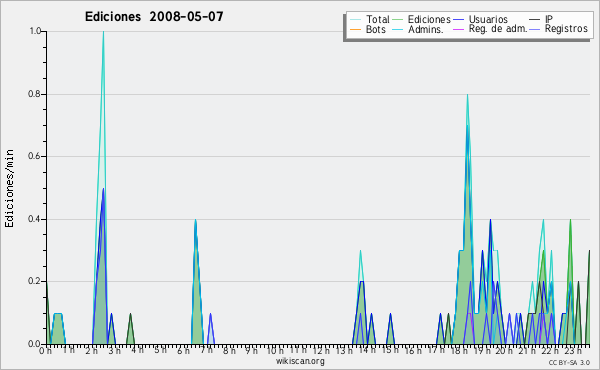Viewport: 600px width, 370px height.
Task: Click the chart title 'Ediciones 2008-05-07'
Action: pos(154,17)
